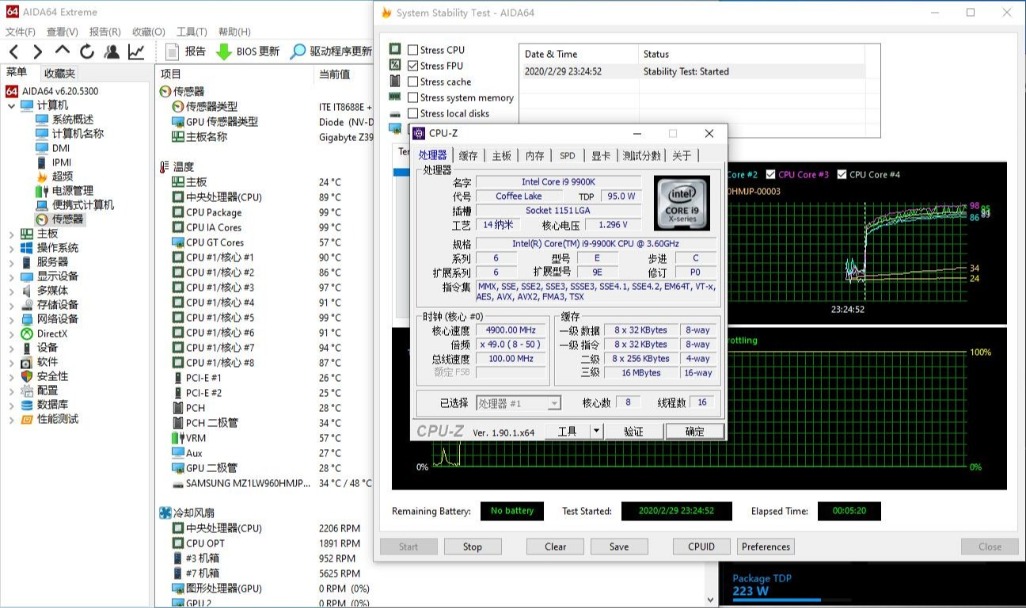The height and width of the screenshot is (608, 1026).
Task: Switch to the SPD tab in CPU-Z
Action: 567,154
